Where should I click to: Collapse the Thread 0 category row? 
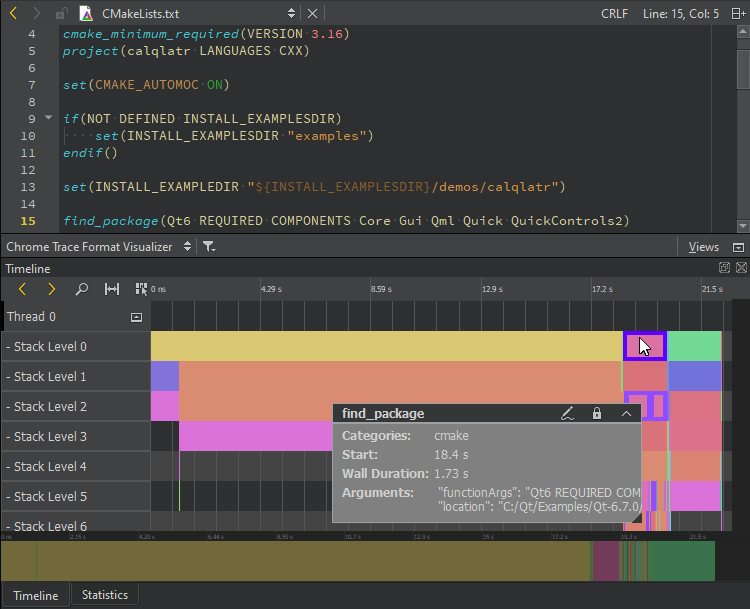point(136,317)
